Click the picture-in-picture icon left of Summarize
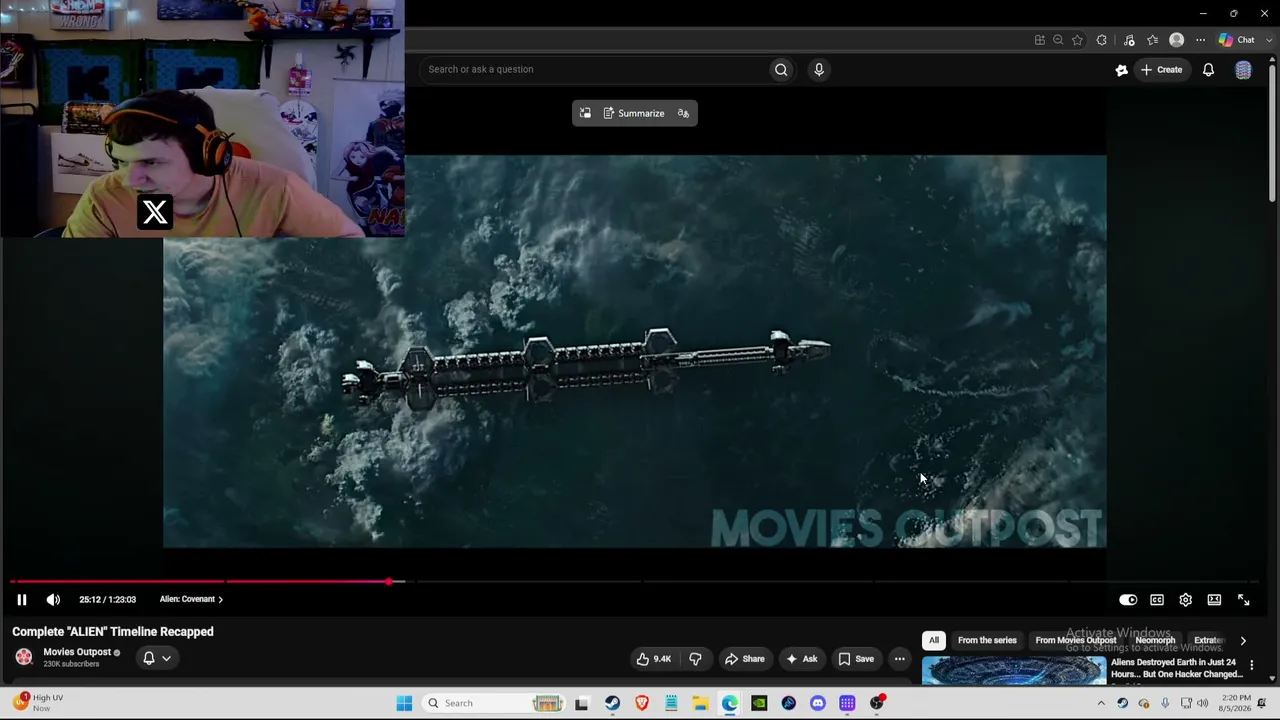The image size is (1280, 720). point(585,113)
